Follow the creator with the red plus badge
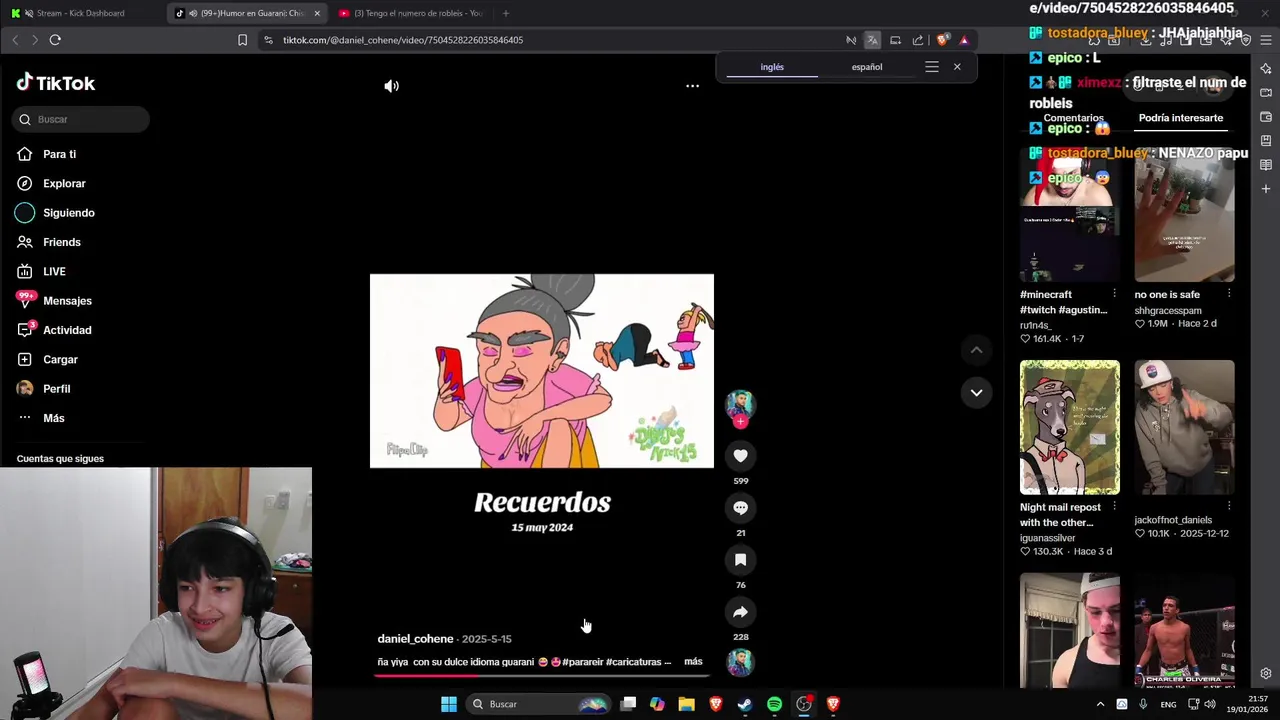 pyautogui.click(x=740, y=422)
